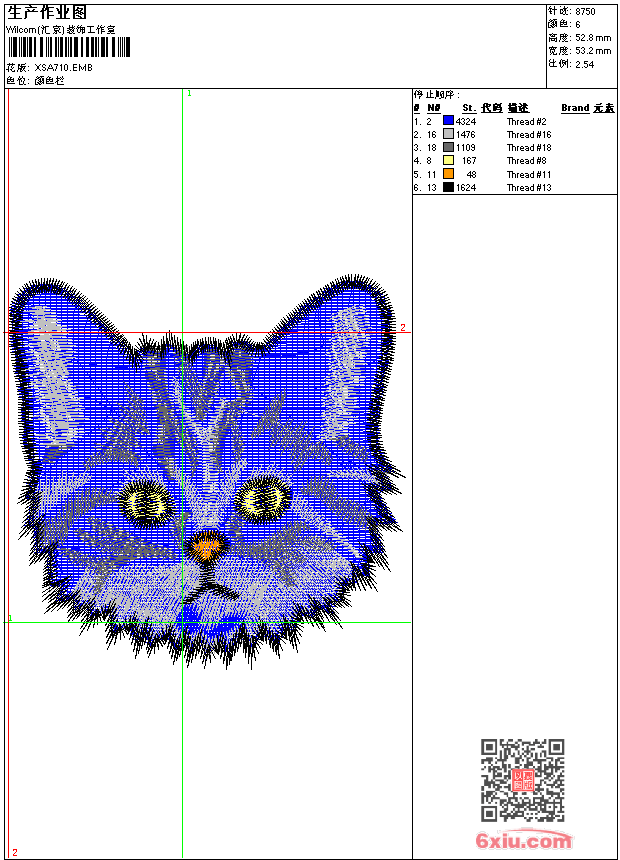This screenshot has width=620, height=860.
Task: Click the embroidered cat face design
Action: (206, 472)
